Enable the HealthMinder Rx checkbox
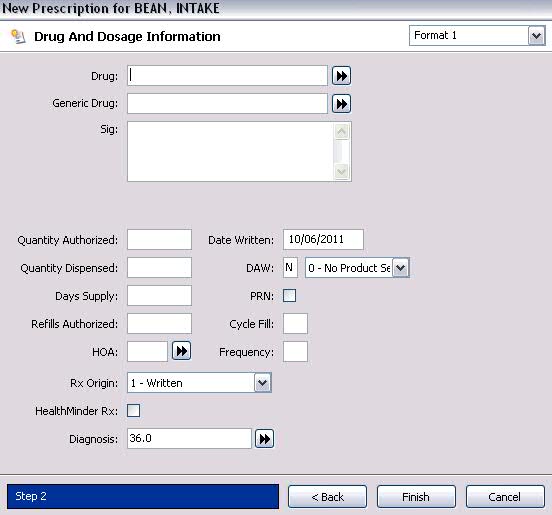The image size is (552, 515). click(133, 410)
